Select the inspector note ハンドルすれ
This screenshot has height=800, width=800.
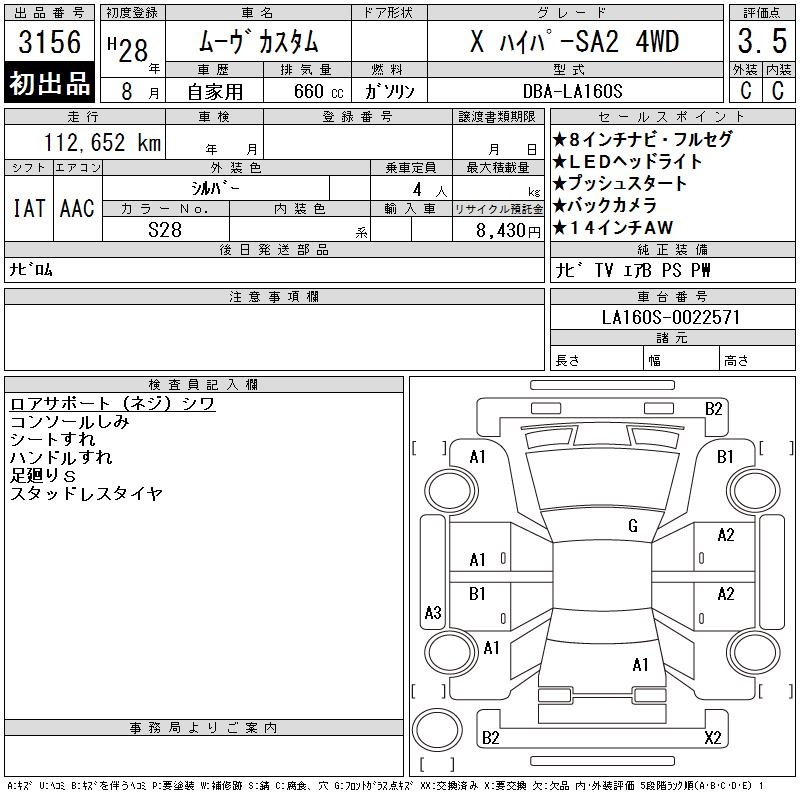[x=61, y=457]
